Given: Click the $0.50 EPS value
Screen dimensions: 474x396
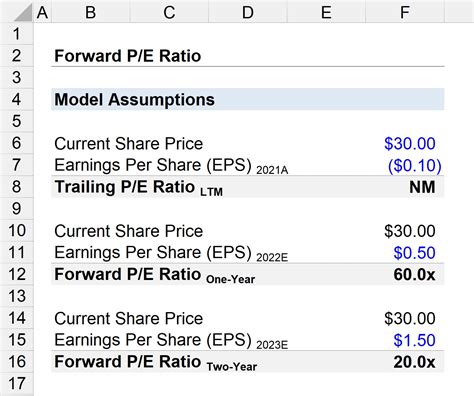Looking at the screenshot, I should tap(414, 253).
